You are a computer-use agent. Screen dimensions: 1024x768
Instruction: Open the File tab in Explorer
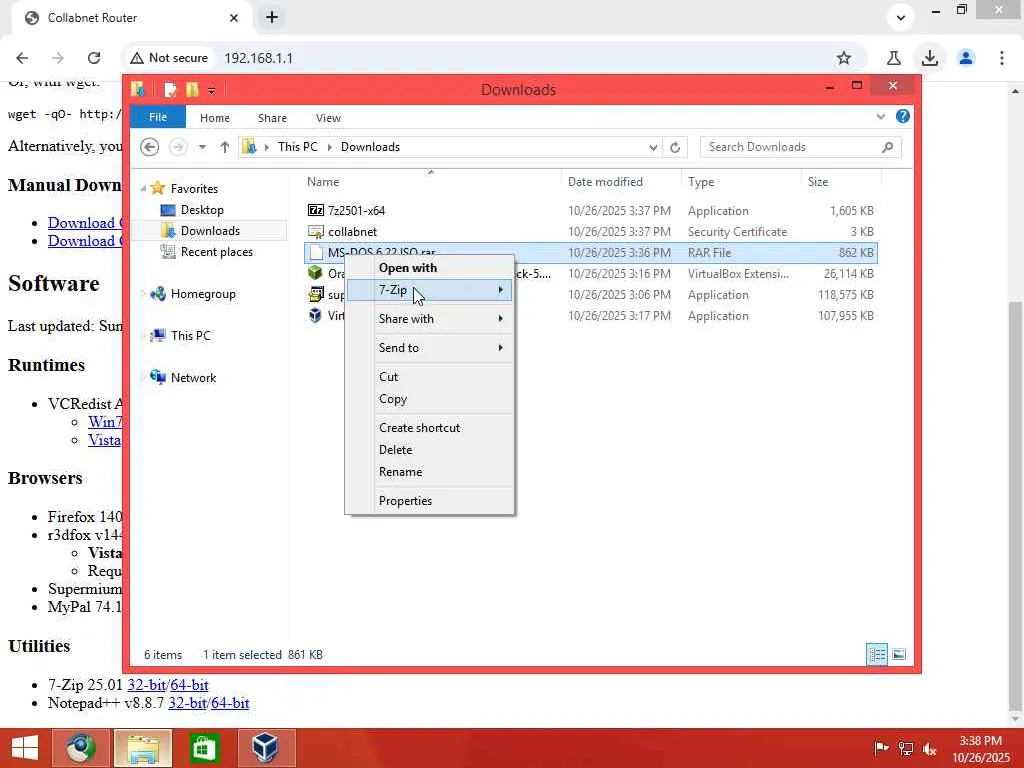pos(158,117)
